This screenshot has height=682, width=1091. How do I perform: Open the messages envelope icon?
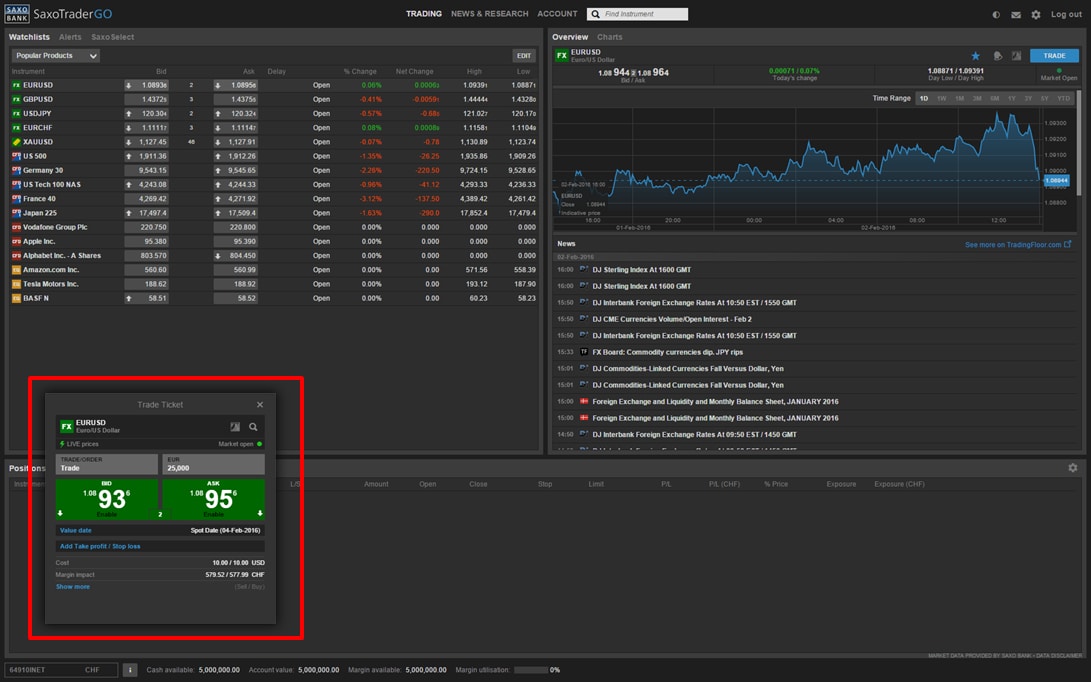coord(1016,15)
